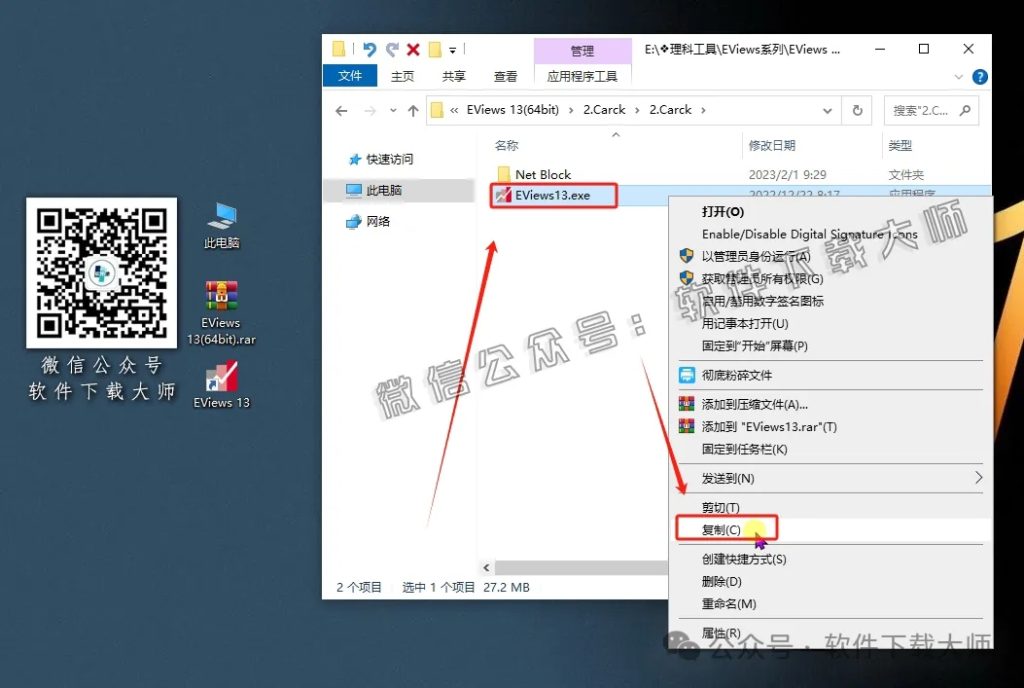The width and height of the screenshot is (1024, 688).
Task: Click the blue help question mark icon
Action: [979, 76]
